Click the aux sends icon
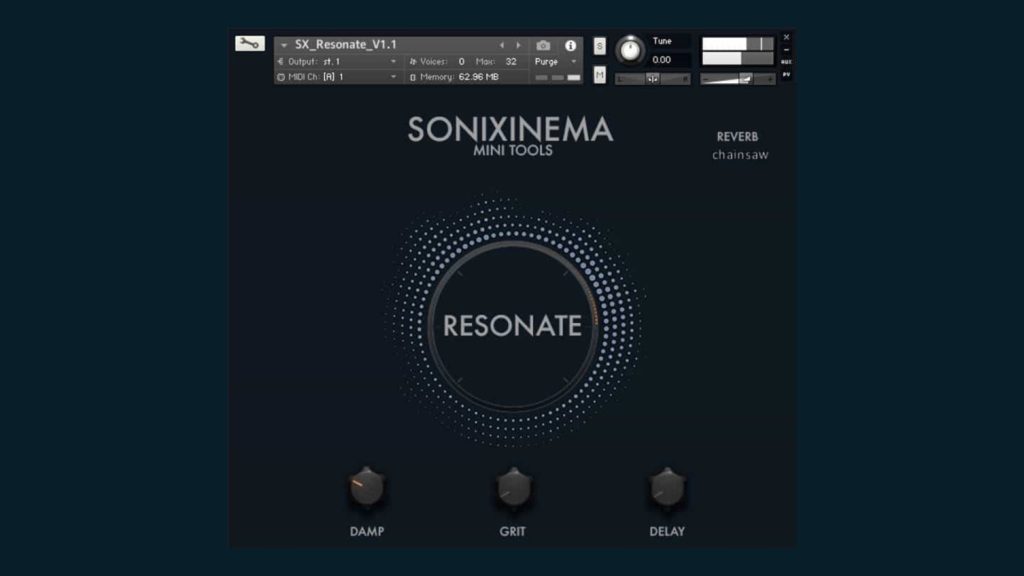This screenshot has height=576, width=1024. (787, 60)
